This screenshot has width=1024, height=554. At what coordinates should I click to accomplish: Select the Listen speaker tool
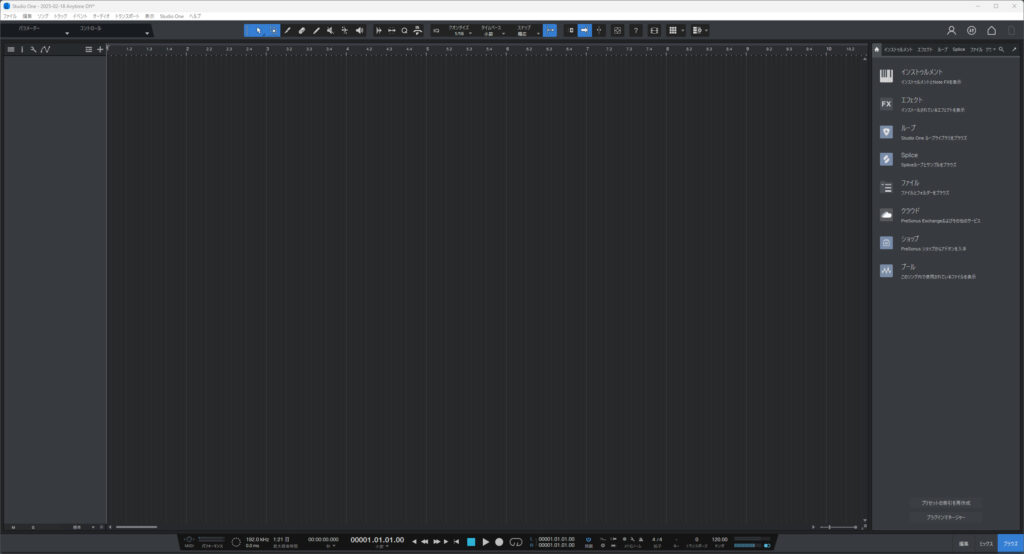click(x=359, y=31)
